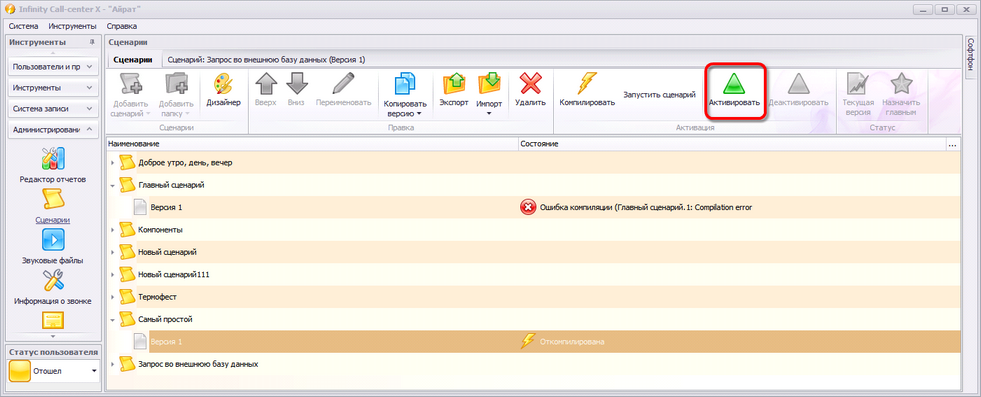Click the Export (Экспорт) folder icon
This screenshot has width=981, height=397.
tap(454, 84)
